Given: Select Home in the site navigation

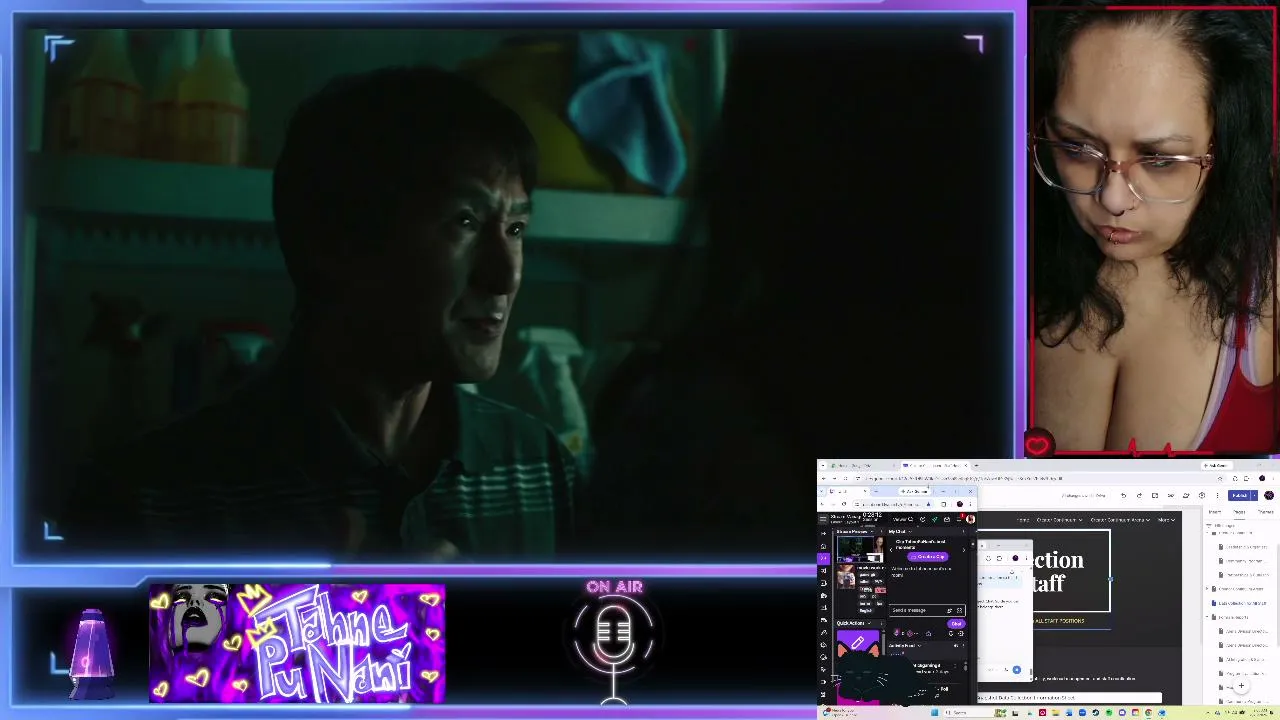Looking at the screenshot, I should coord(1023,520).
